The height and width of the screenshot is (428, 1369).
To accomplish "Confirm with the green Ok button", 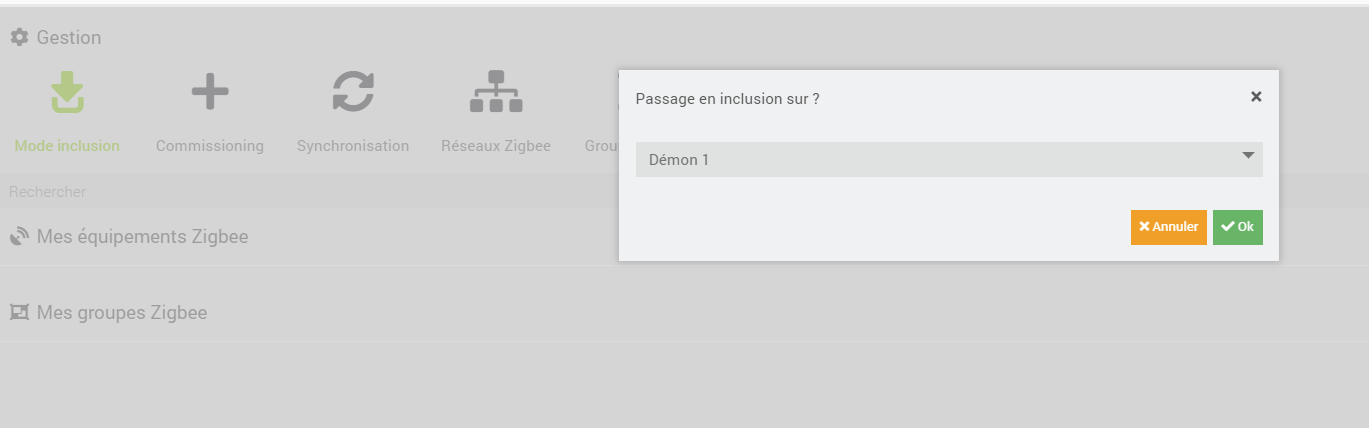I will pyautogui.click(x=1237, y=227).
